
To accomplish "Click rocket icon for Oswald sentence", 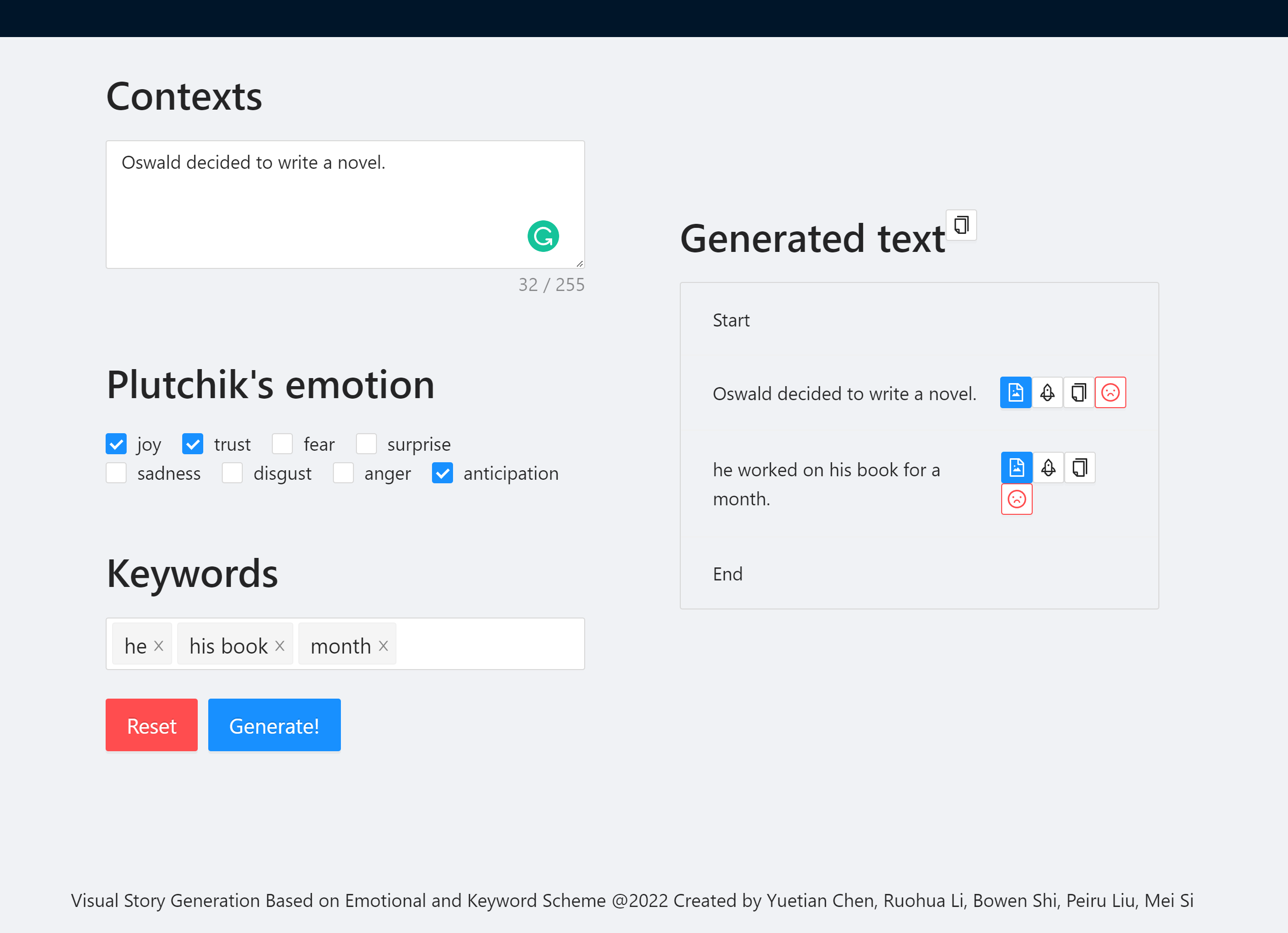I will pos(1047,392).
